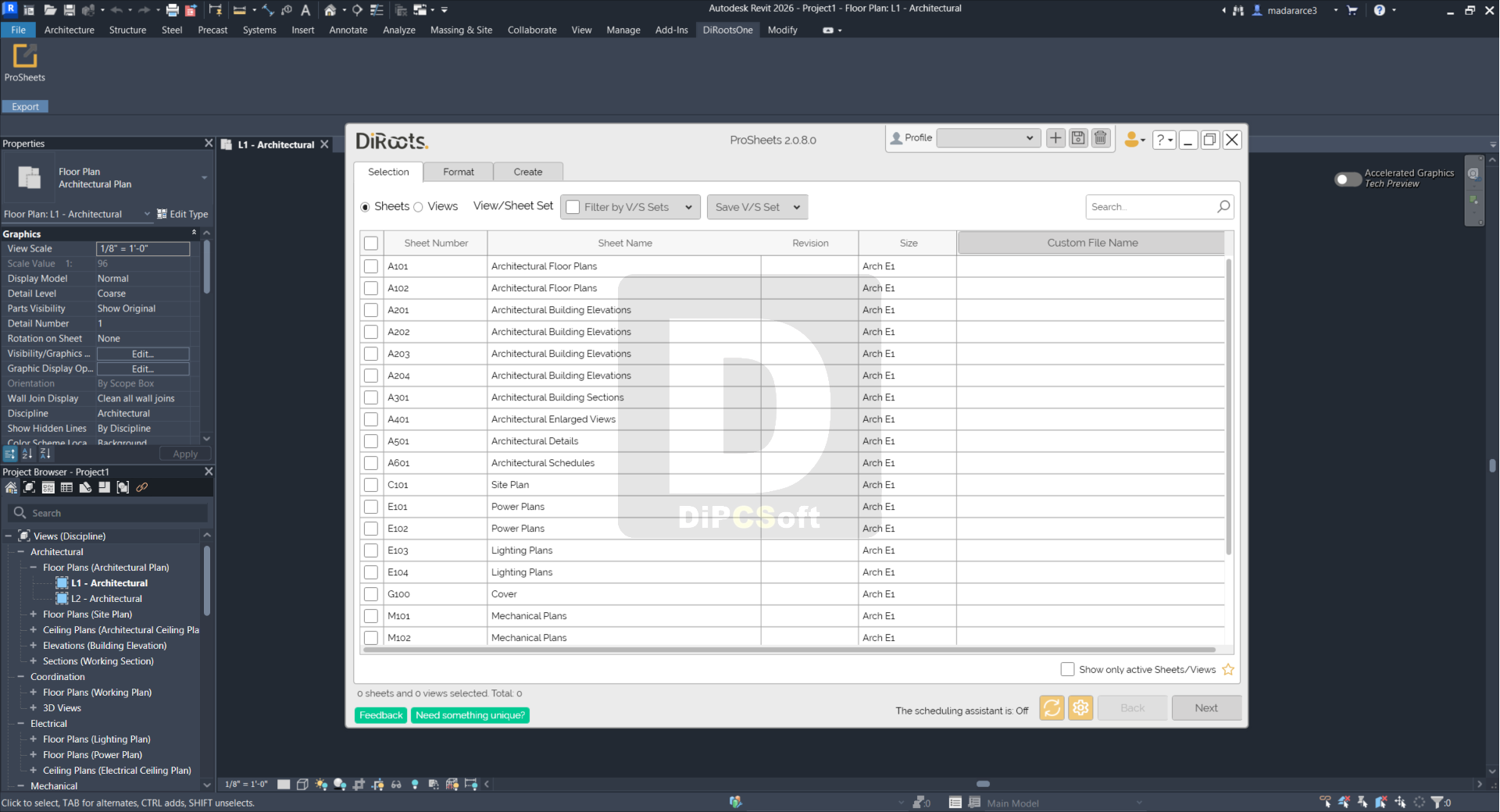The width and height of the screenshot is (1500, 812).
Task: Open the ProSheets help question mark menu
Action: tap(1164, 140)
